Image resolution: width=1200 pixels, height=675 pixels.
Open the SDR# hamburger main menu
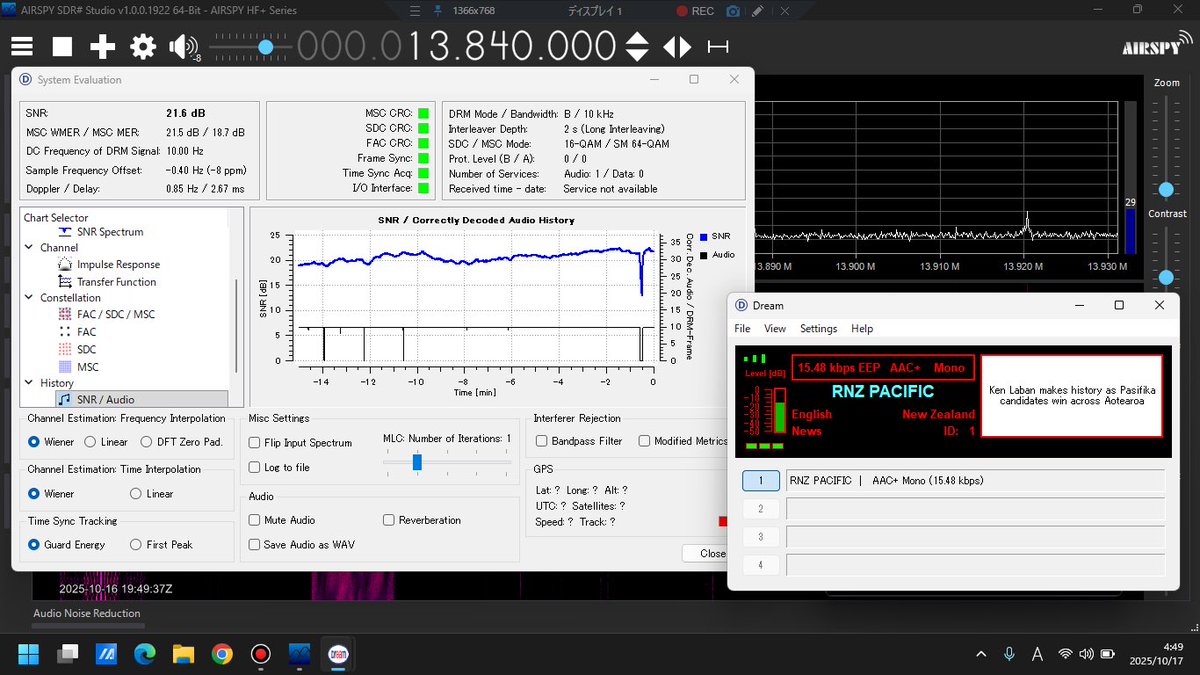point(22,47)
